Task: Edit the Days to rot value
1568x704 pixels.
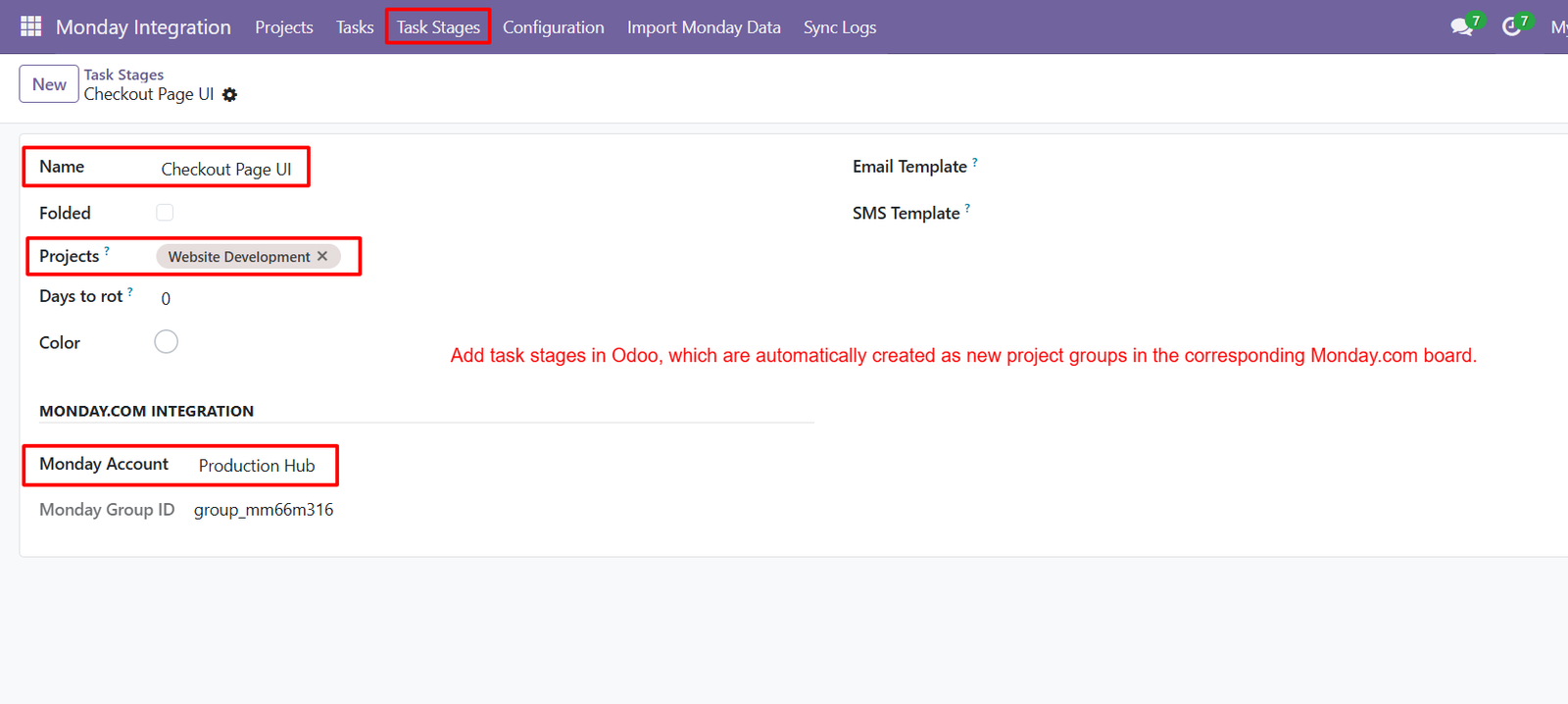Action: [x=166, y=298]
